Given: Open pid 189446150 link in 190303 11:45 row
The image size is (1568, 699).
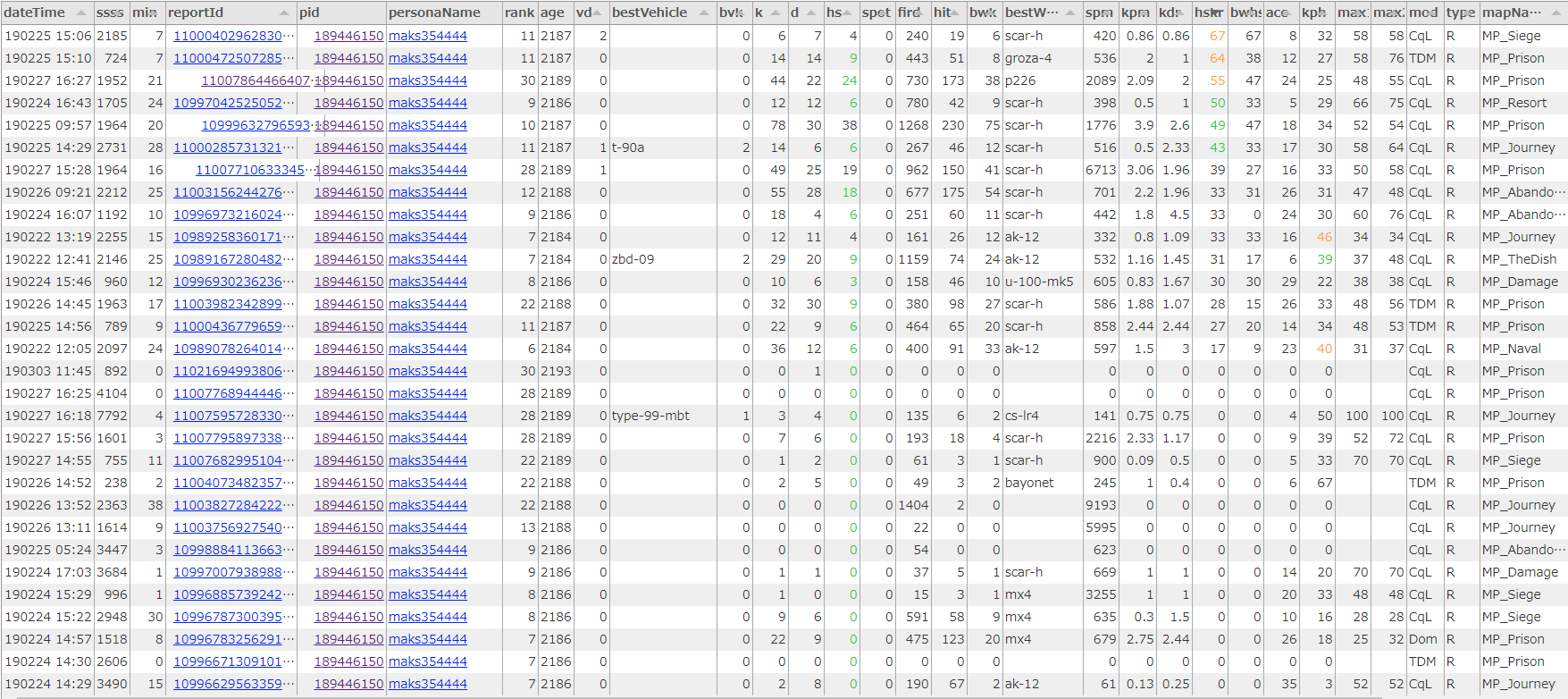Looking at the screenshot, I should pyautogui.click(x=348, y=371).
